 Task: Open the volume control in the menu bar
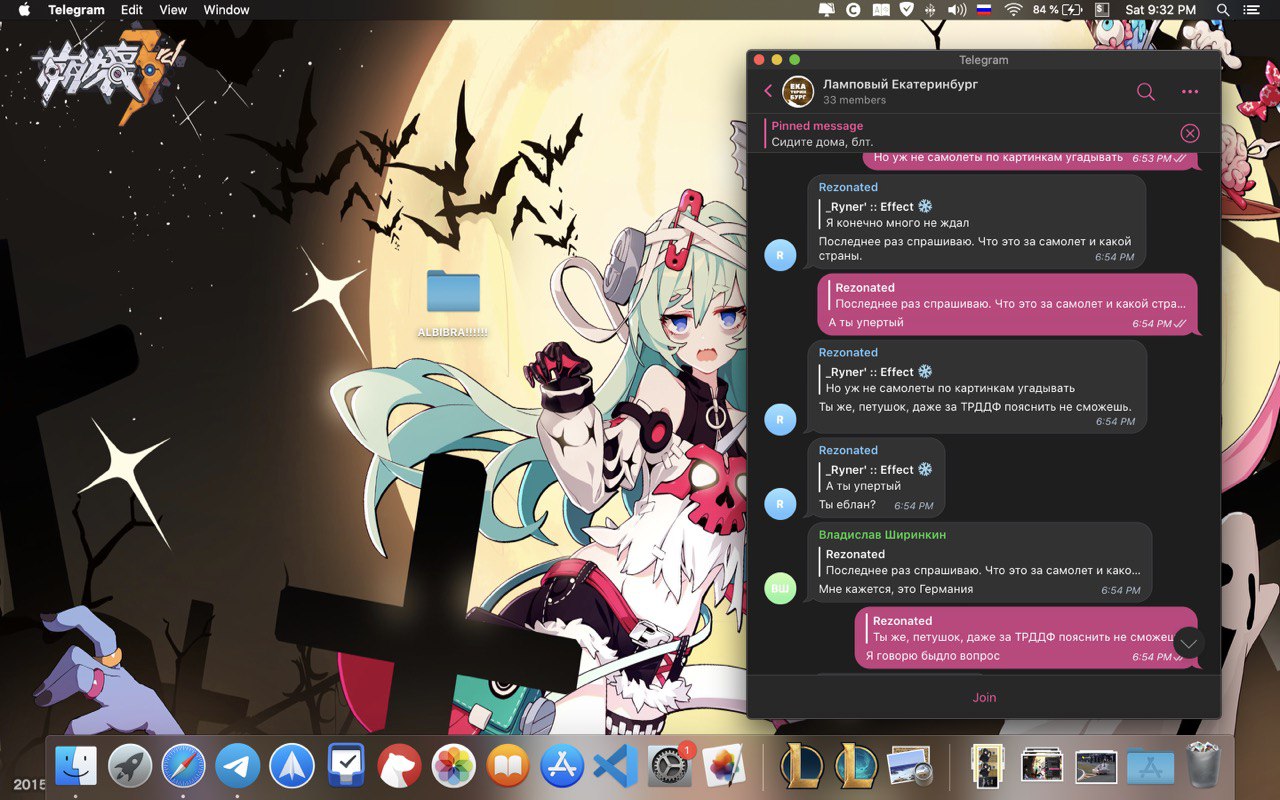pos(957,10)
